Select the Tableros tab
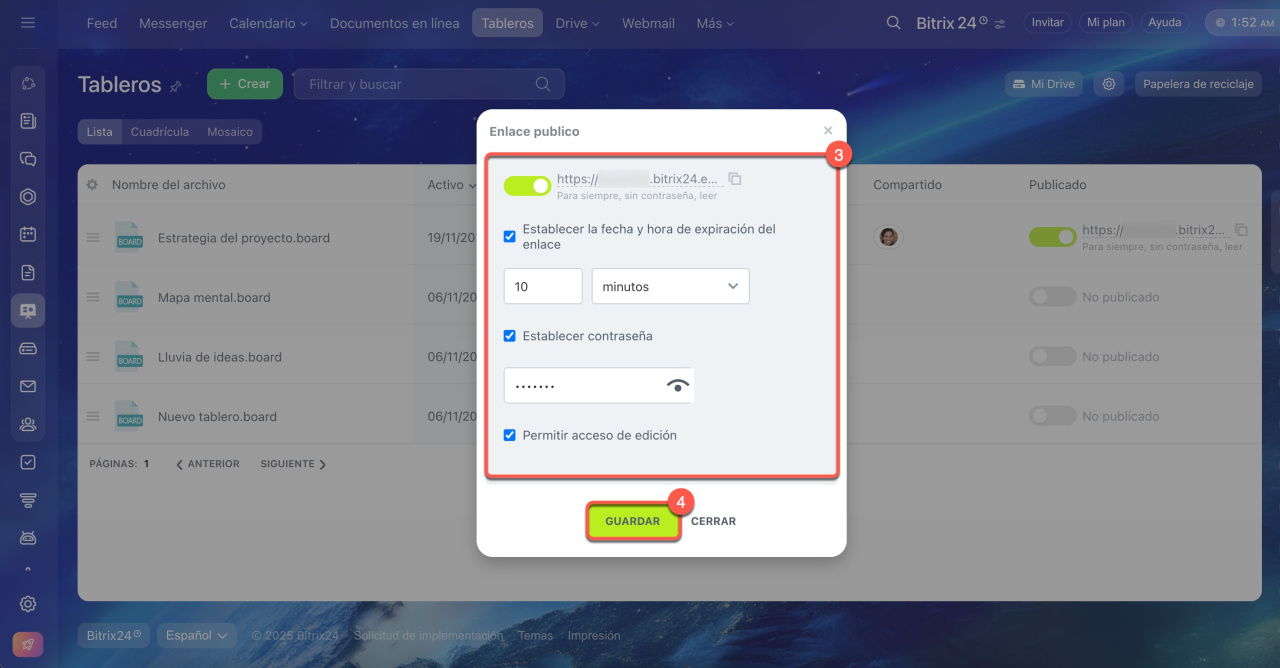1280x668 pixels. tap(507, 23)
